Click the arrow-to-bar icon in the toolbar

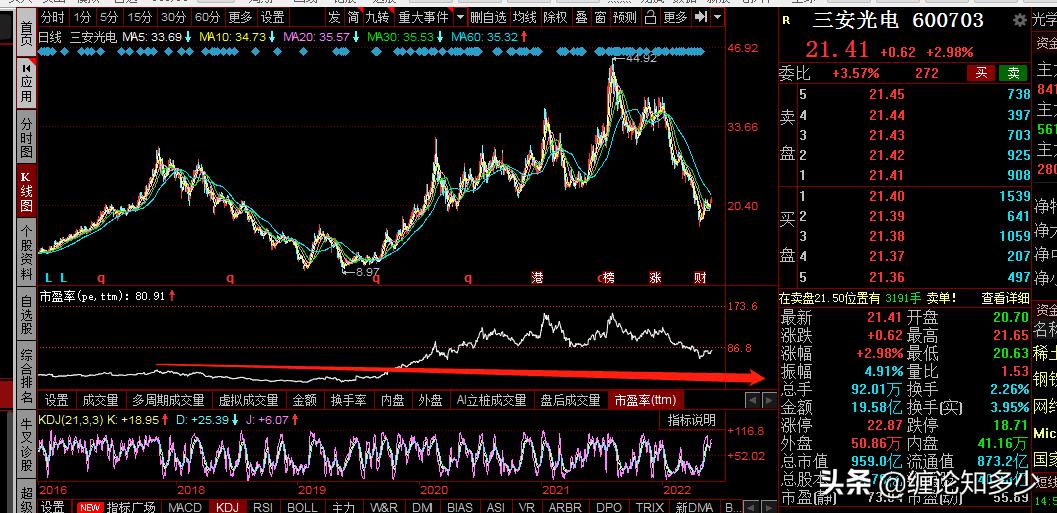coord(701,17)
